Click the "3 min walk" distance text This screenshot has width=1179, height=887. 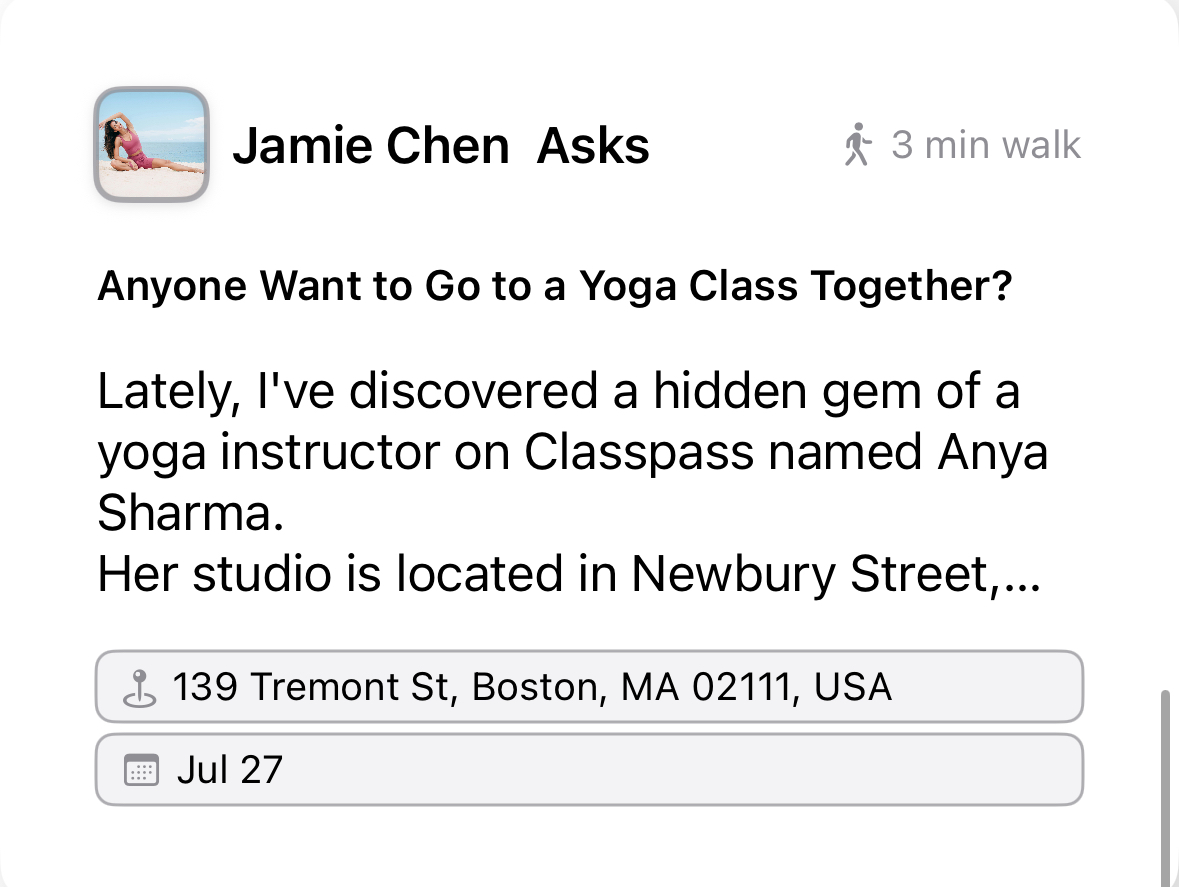[x=985, y=146]
